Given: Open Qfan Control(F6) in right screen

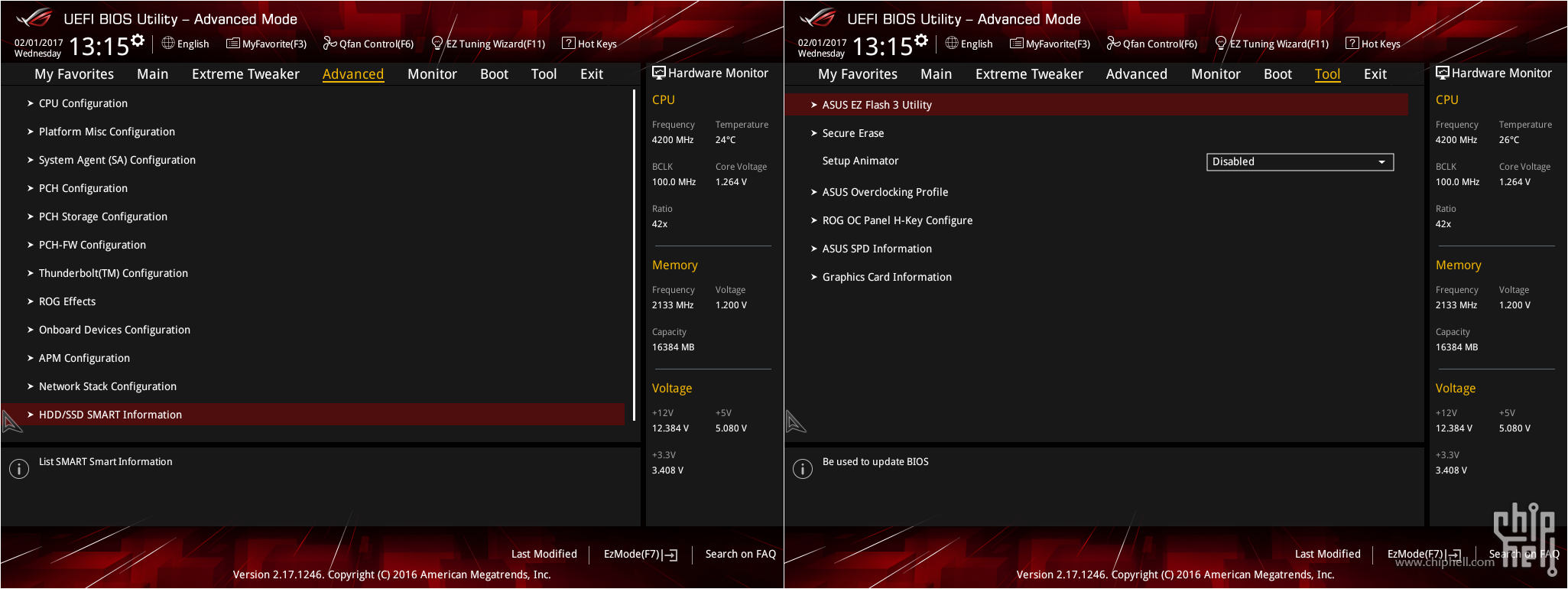Looking at the screenshot, I should 1152,44.
